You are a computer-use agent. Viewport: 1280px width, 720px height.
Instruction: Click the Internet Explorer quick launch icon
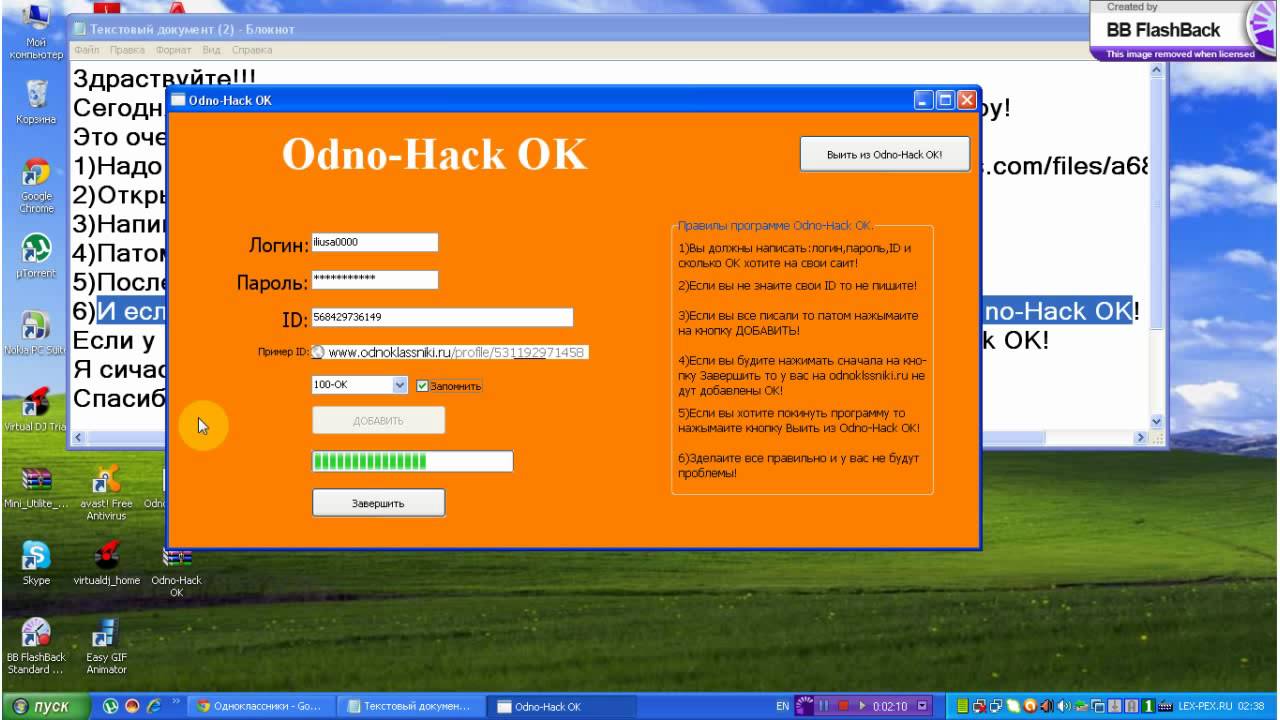pyautogui.click(x=153, y=706)
